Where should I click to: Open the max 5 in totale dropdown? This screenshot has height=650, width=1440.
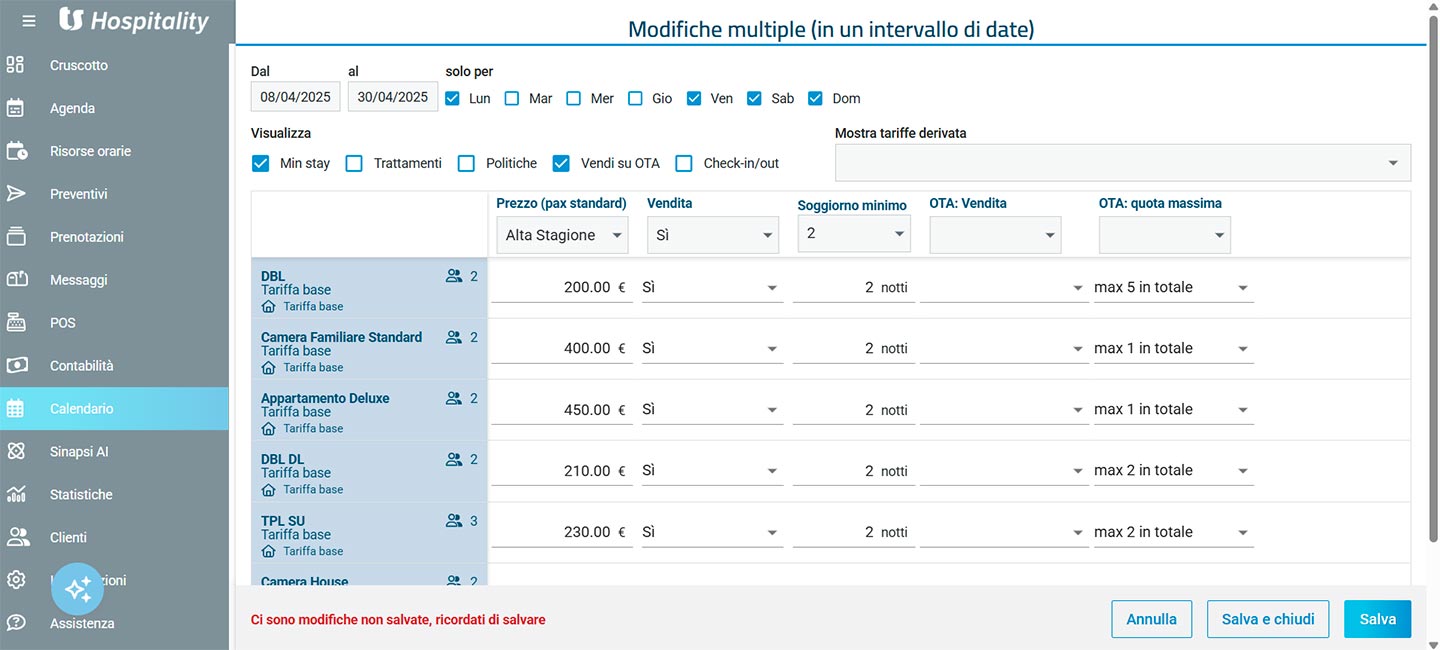pyautogui.click(x=1173, y=287)
